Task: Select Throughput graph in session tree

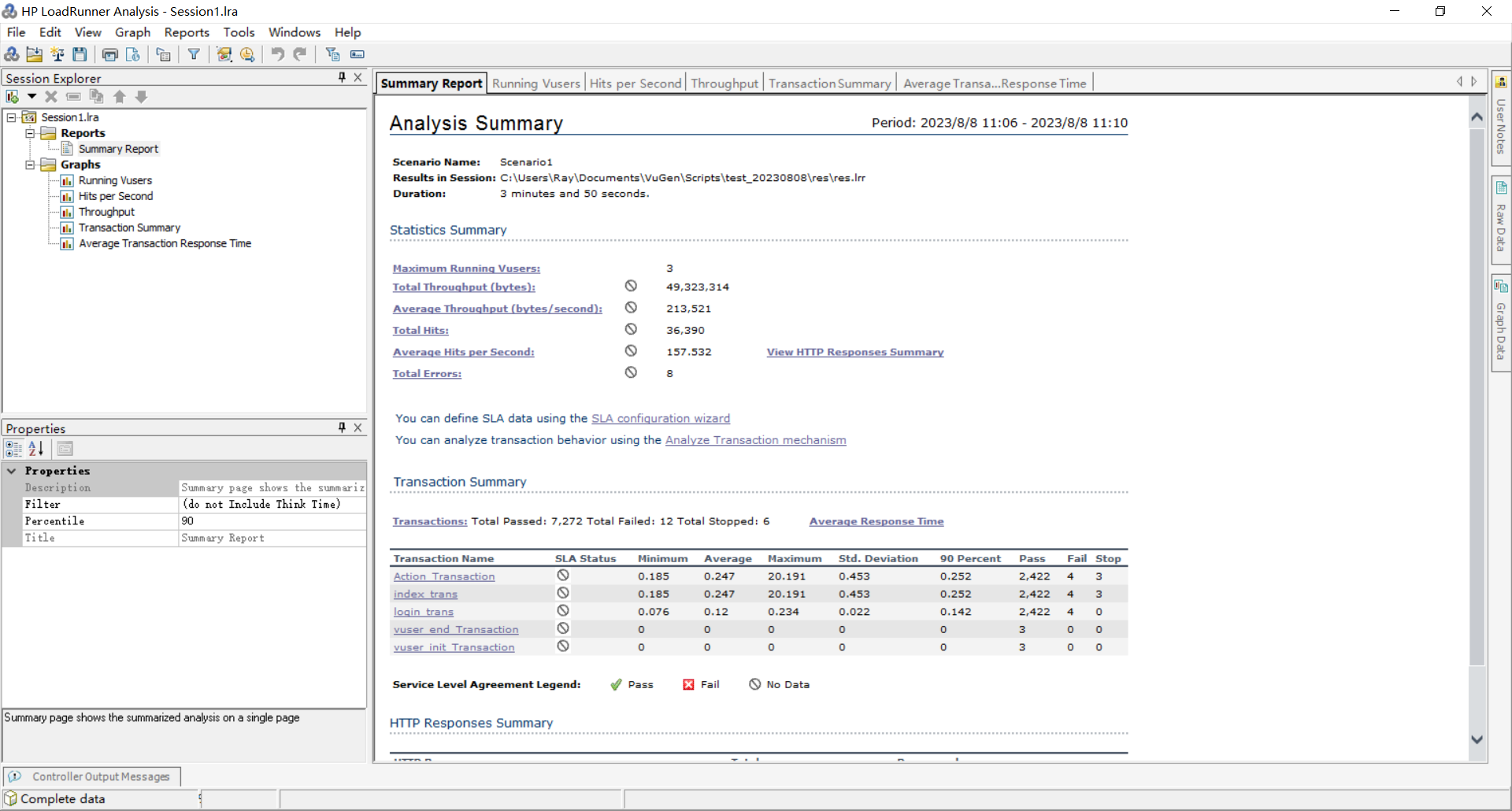Action: click(x=106, y=212)
